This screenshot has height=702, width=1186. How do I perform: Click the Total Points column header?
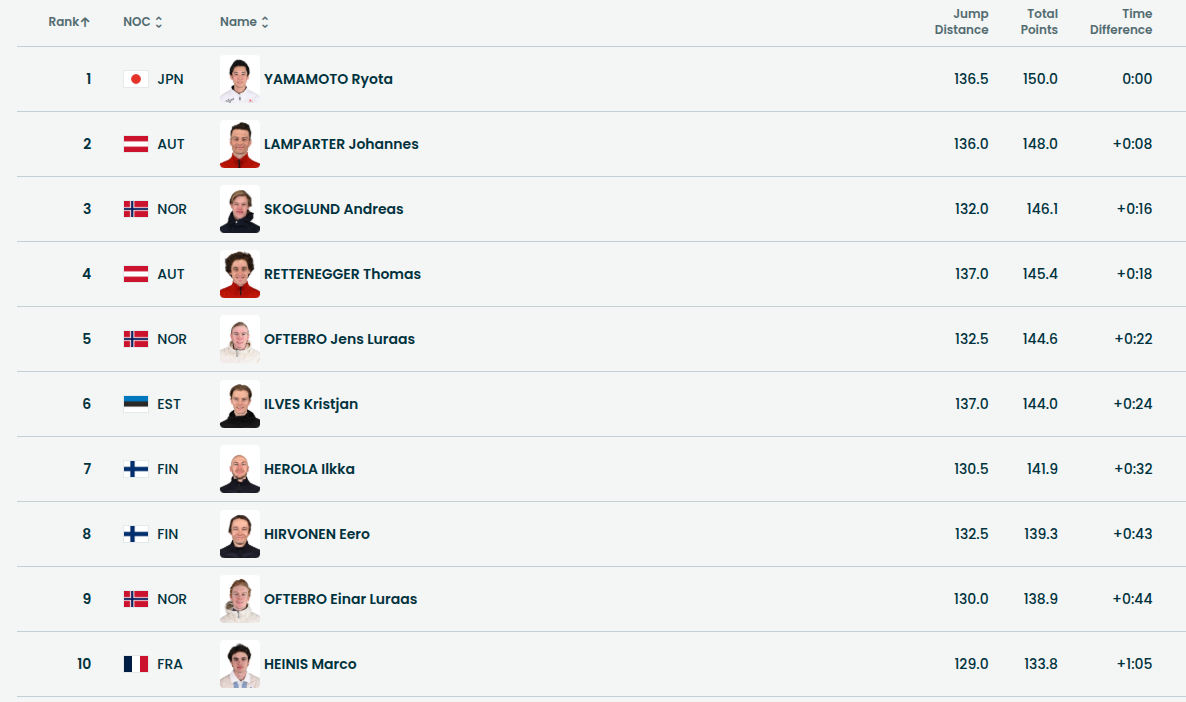[x=1039, y=22]
